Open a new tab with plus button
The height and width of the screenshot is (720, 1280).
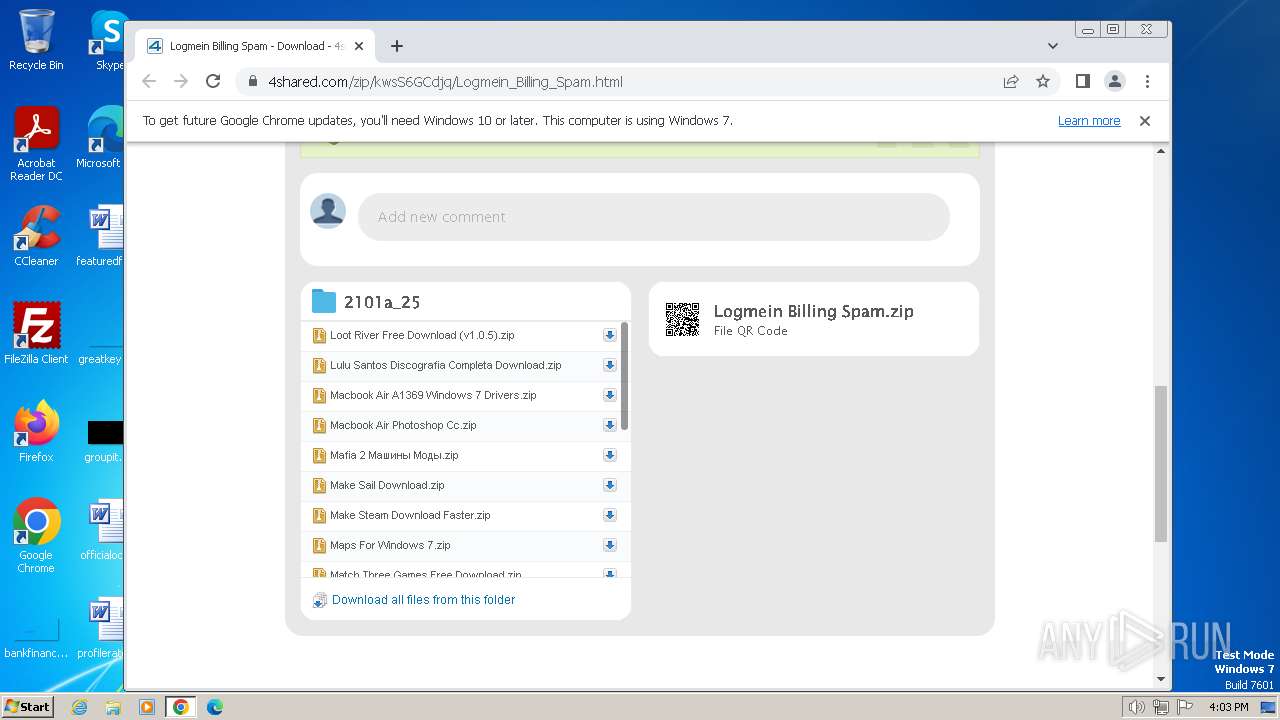click(x=397, y=46)
